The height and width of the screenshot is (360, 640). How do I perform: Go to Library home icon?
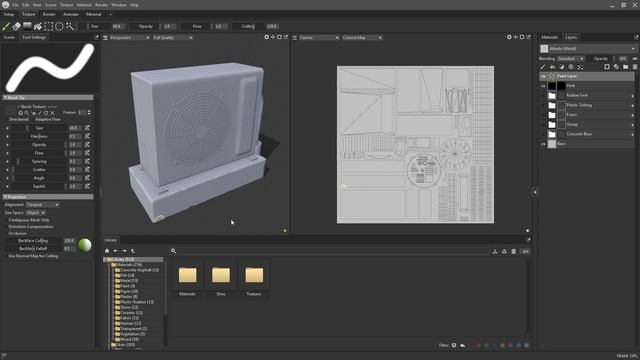pyautogui.click(x=107, y=251)
